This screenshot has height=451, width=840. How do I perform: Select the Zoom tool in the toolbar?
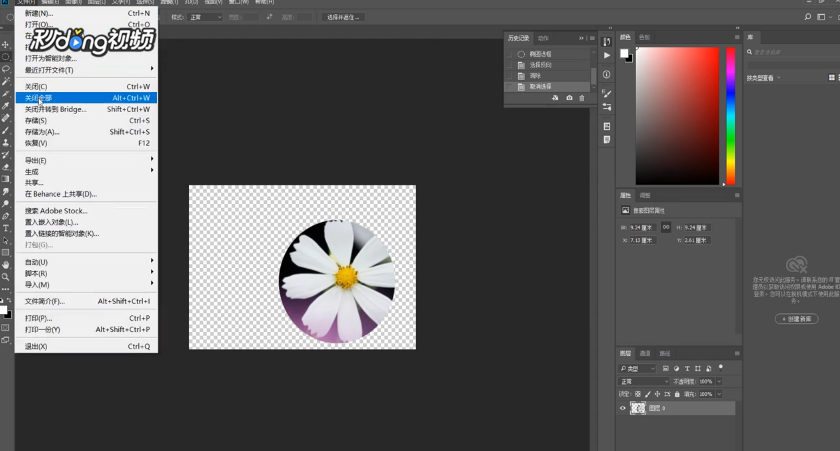6,277
